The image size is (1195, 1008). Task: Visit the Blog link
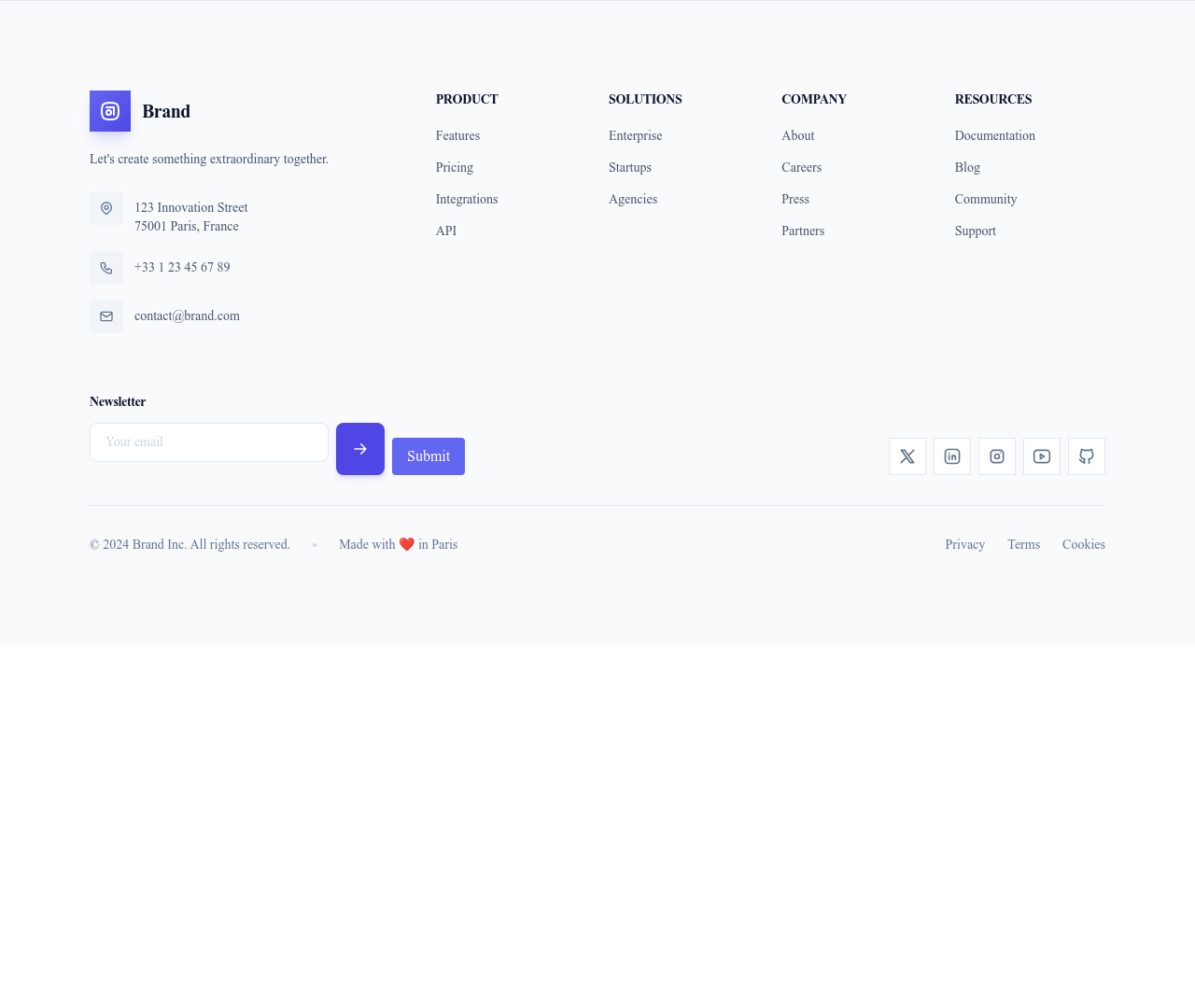tap(967, 167)
